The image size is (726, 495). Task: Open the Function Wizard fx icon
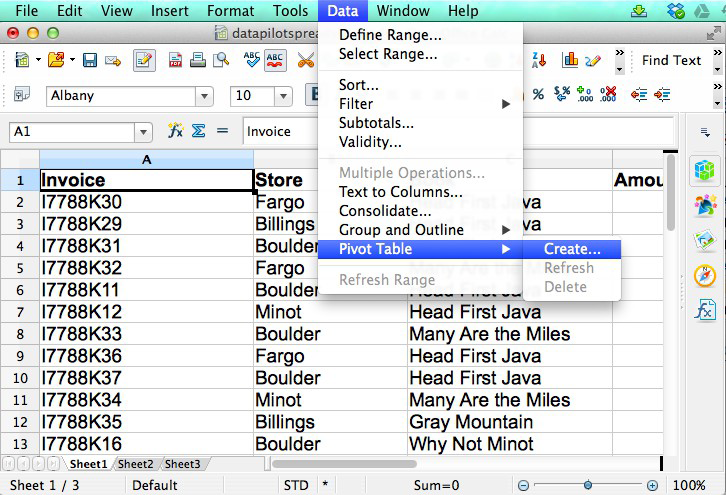(x=175, y=131)
